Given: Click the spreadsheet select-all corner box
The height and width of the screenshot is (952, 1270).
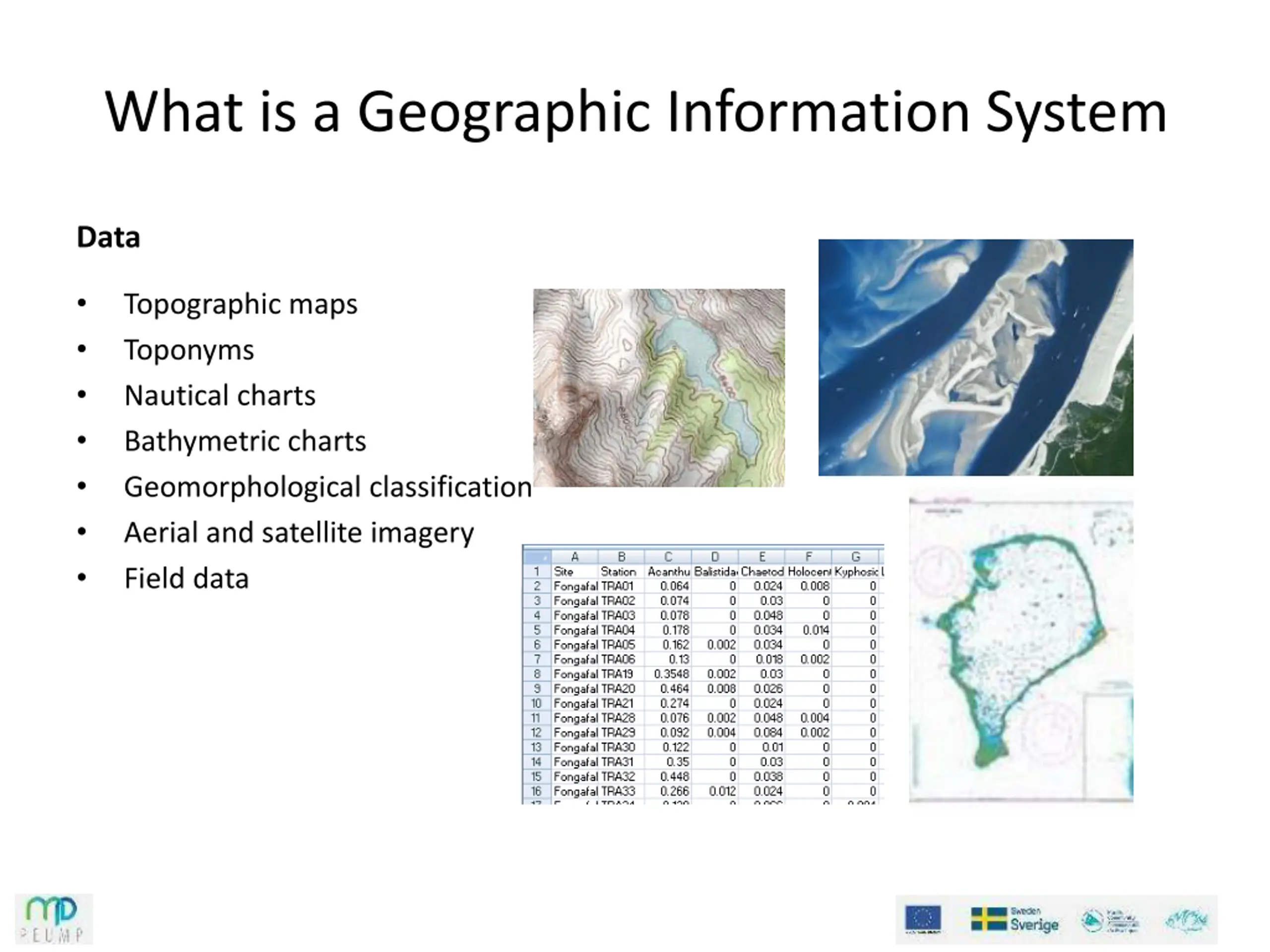Looking at the screenshot, I should (x=537, y=557).
